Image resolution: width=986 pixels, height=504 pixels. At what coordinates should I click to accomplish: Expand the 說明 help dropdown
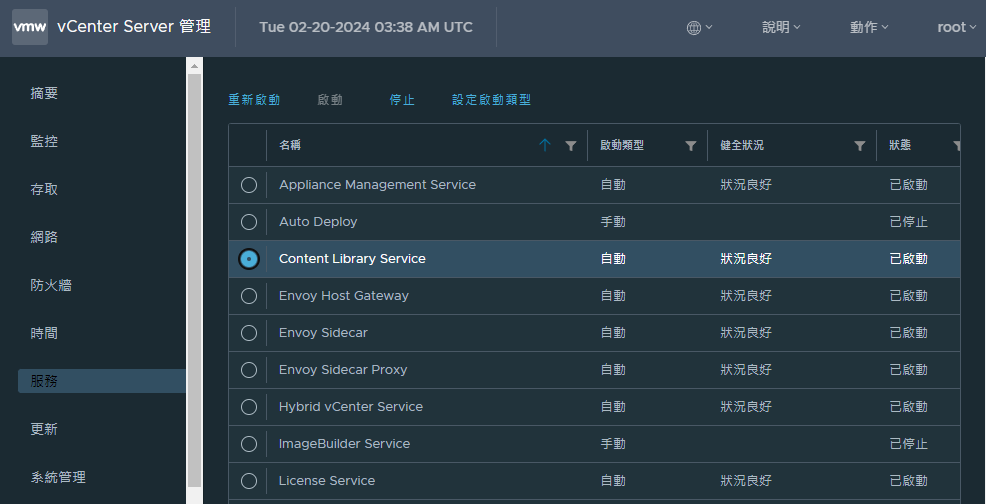[781, 27]
